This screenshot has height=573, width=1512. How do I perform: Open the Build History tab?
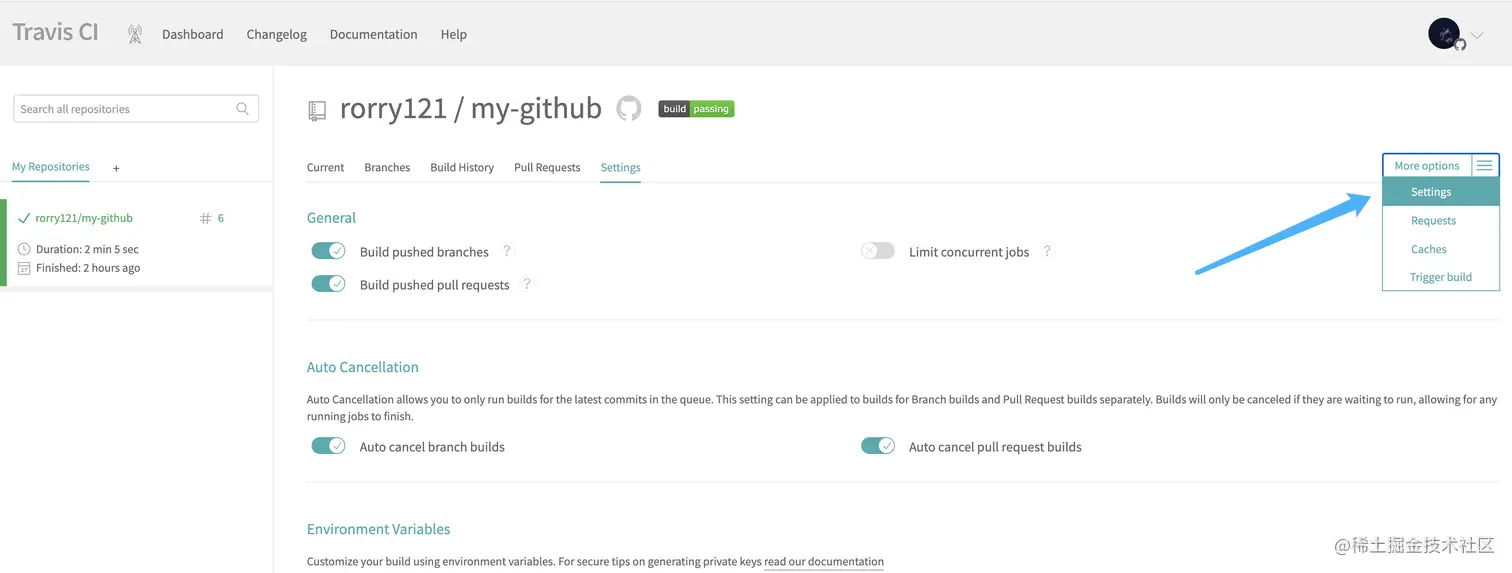(462, 167)
